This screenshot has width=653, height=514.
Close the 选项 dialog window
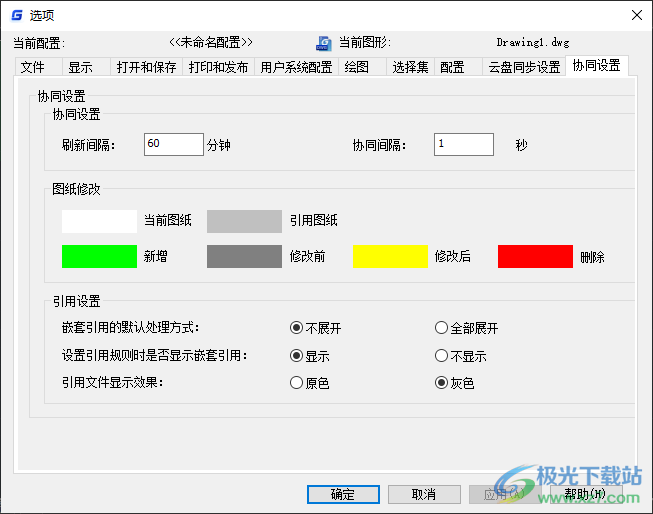tap(636, 15)
